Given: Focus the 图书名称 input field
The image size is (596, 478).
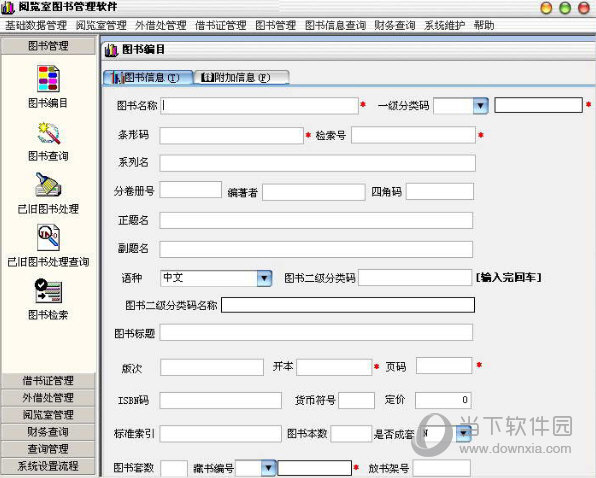Looking at the screenshot, I should tap(259, 106).
